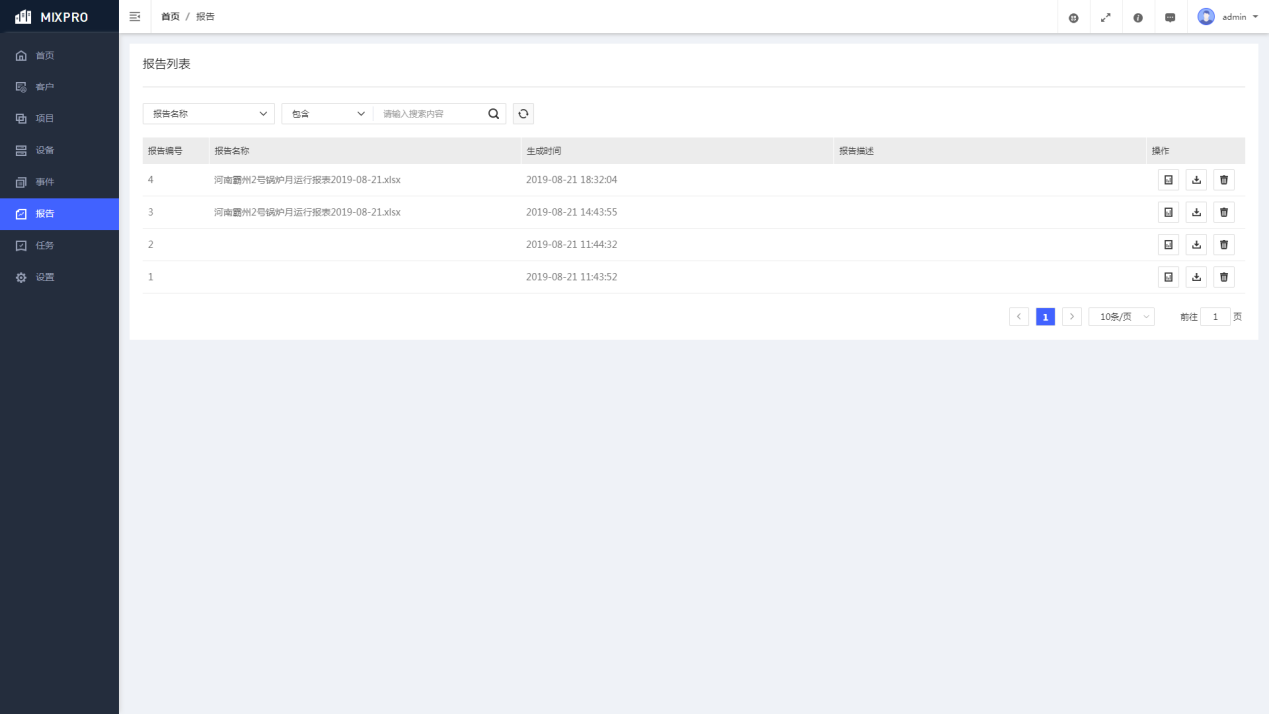Click the fullscreen expand icon in header
Screen dimensions: 1269x714
[x=1105, y=17]
